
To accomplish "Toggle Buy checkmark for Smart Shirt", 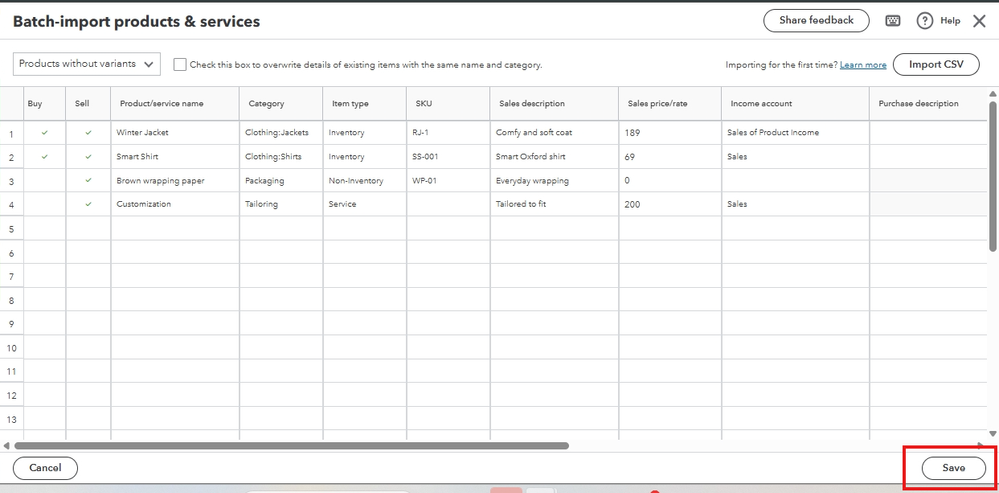I will pos(45,157).
